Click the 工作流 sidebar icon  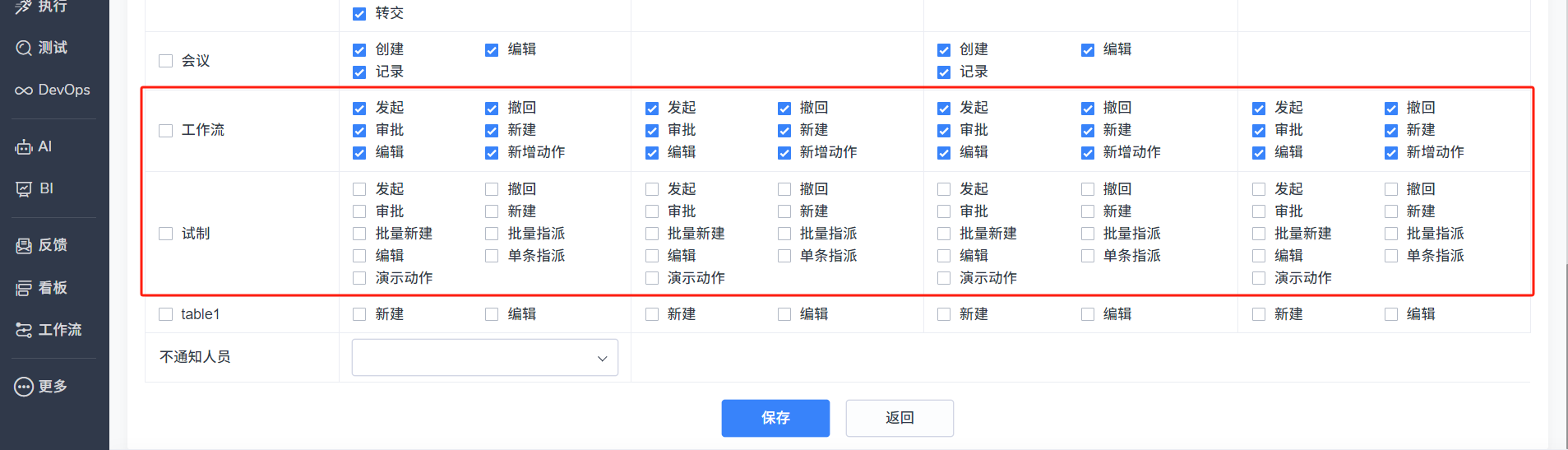pyautogui.click(x=24, y=330)
